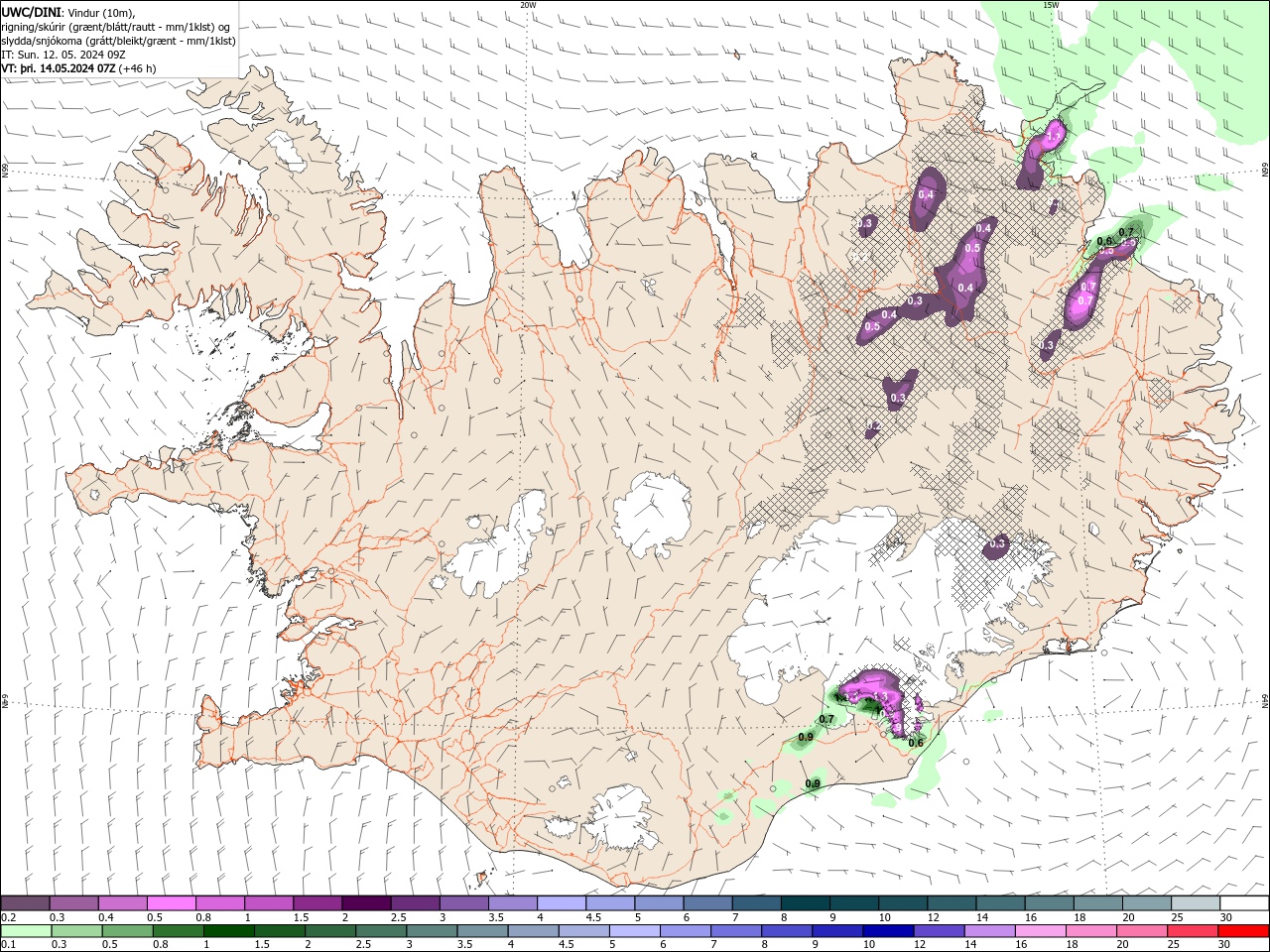Screen dimensions: 1270x952
Task: Select the white 30 mm snow legend swatch
Action: [x=1244, y=903]
